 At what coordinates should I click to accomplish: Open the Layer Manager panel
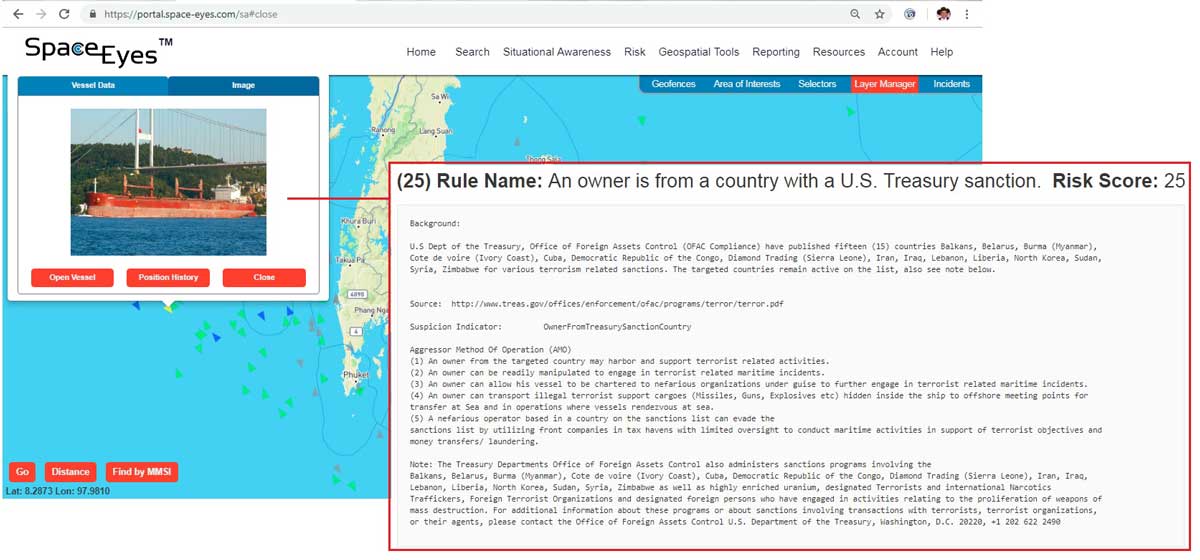click(x=884, y=84)
